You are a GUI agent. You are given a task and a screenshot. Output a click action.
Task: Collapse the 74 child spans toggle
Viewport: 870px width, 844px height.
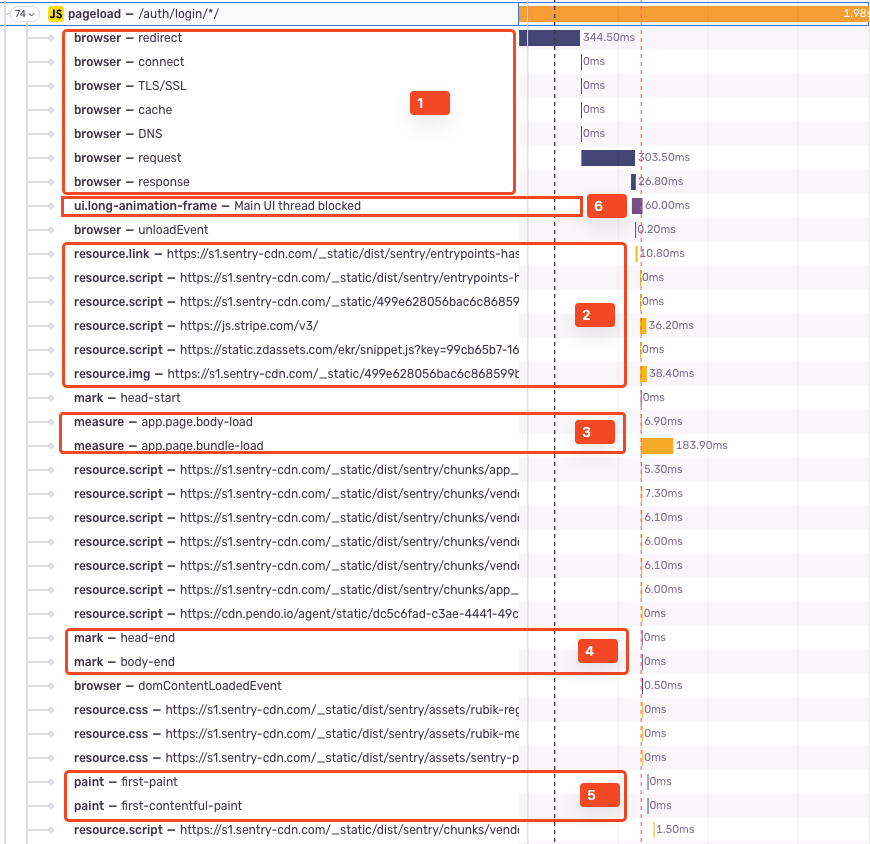tap(26, 14)
